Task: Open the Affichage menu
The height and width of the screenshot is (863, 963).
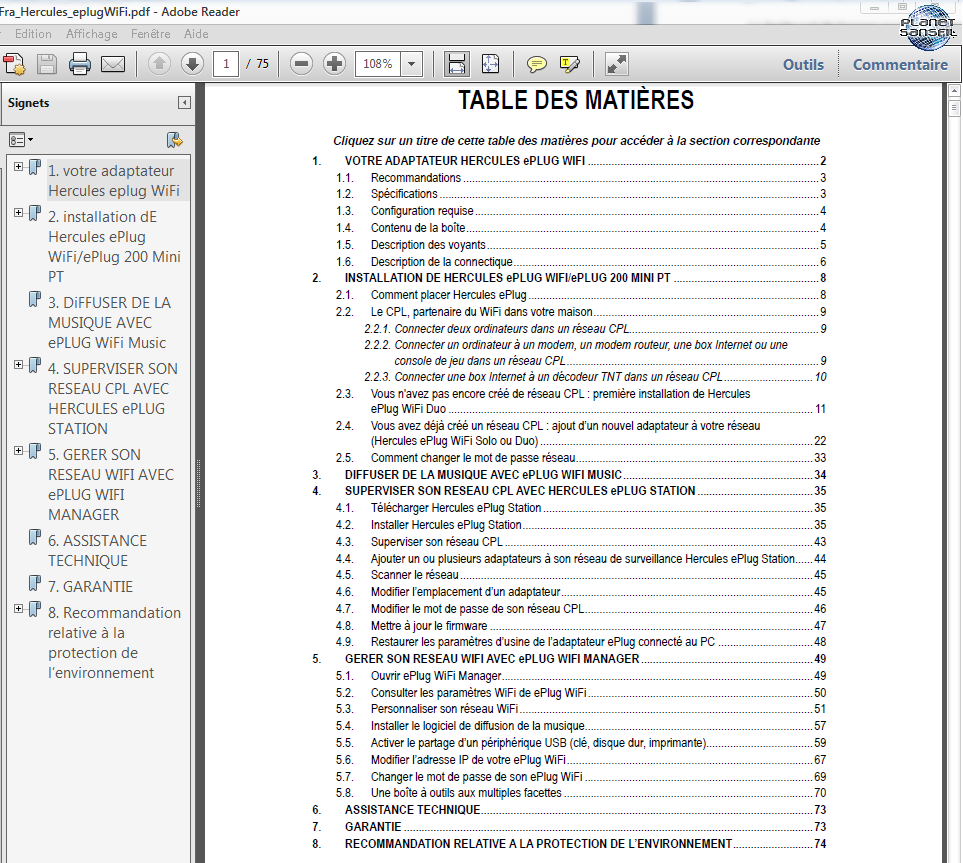Action: point(91,33)
